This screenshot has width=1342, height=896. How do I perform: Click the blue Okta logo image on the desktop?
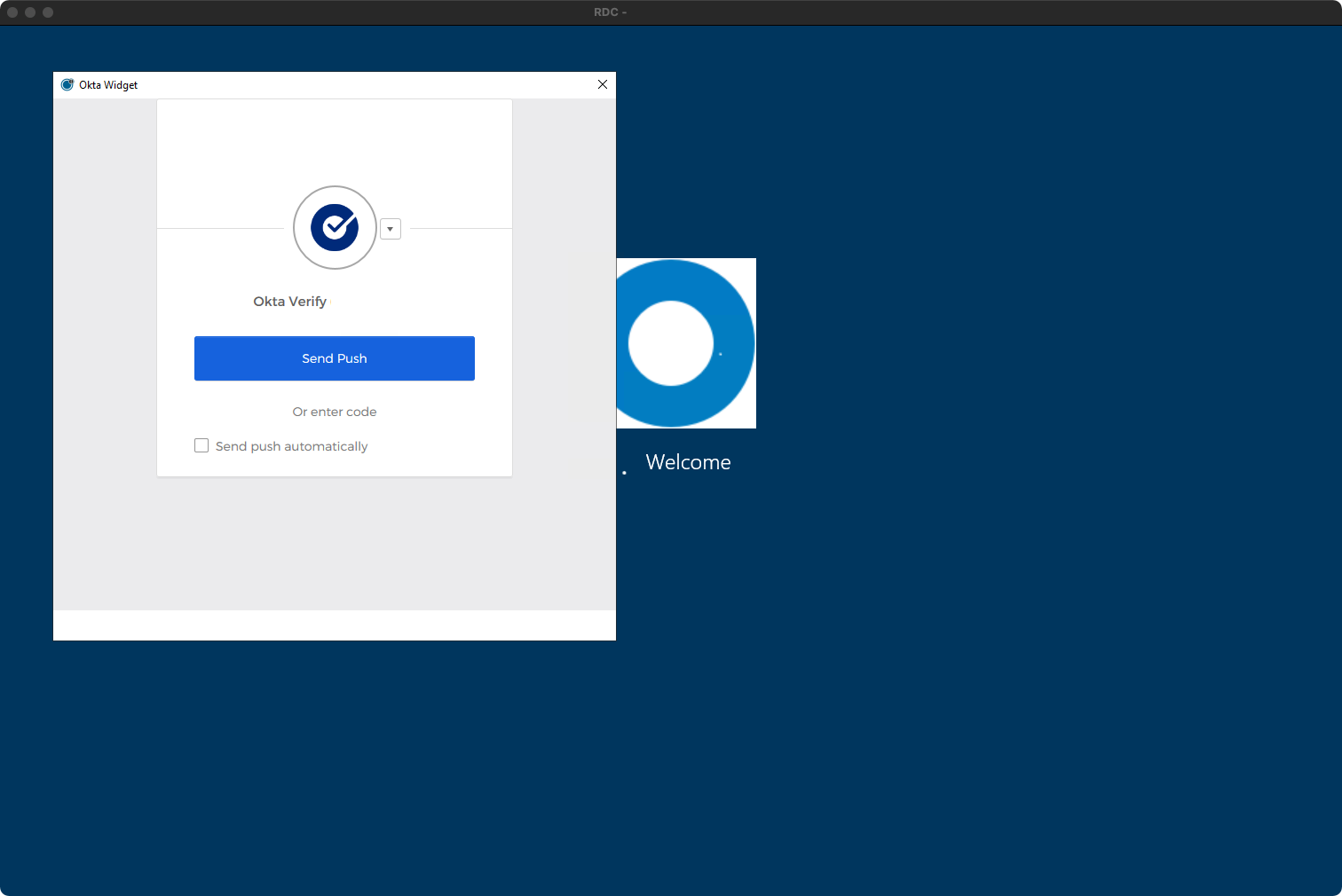coord(686,343)
